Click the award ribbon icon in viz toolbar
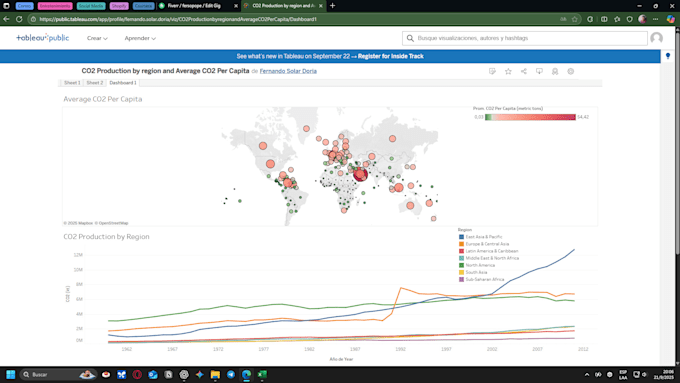This screenshot has height=383, width=680. [555, 71]
